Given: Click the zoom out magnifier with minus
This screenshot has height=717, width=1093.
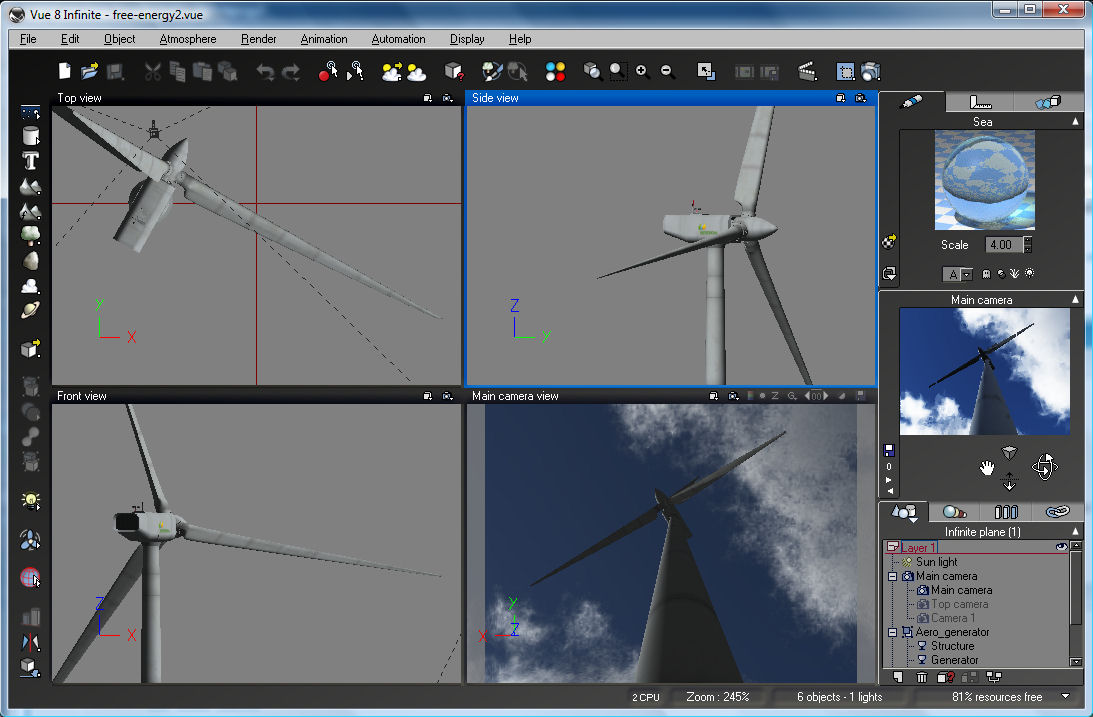Looking at the screenshot, I should click(668, 71).
